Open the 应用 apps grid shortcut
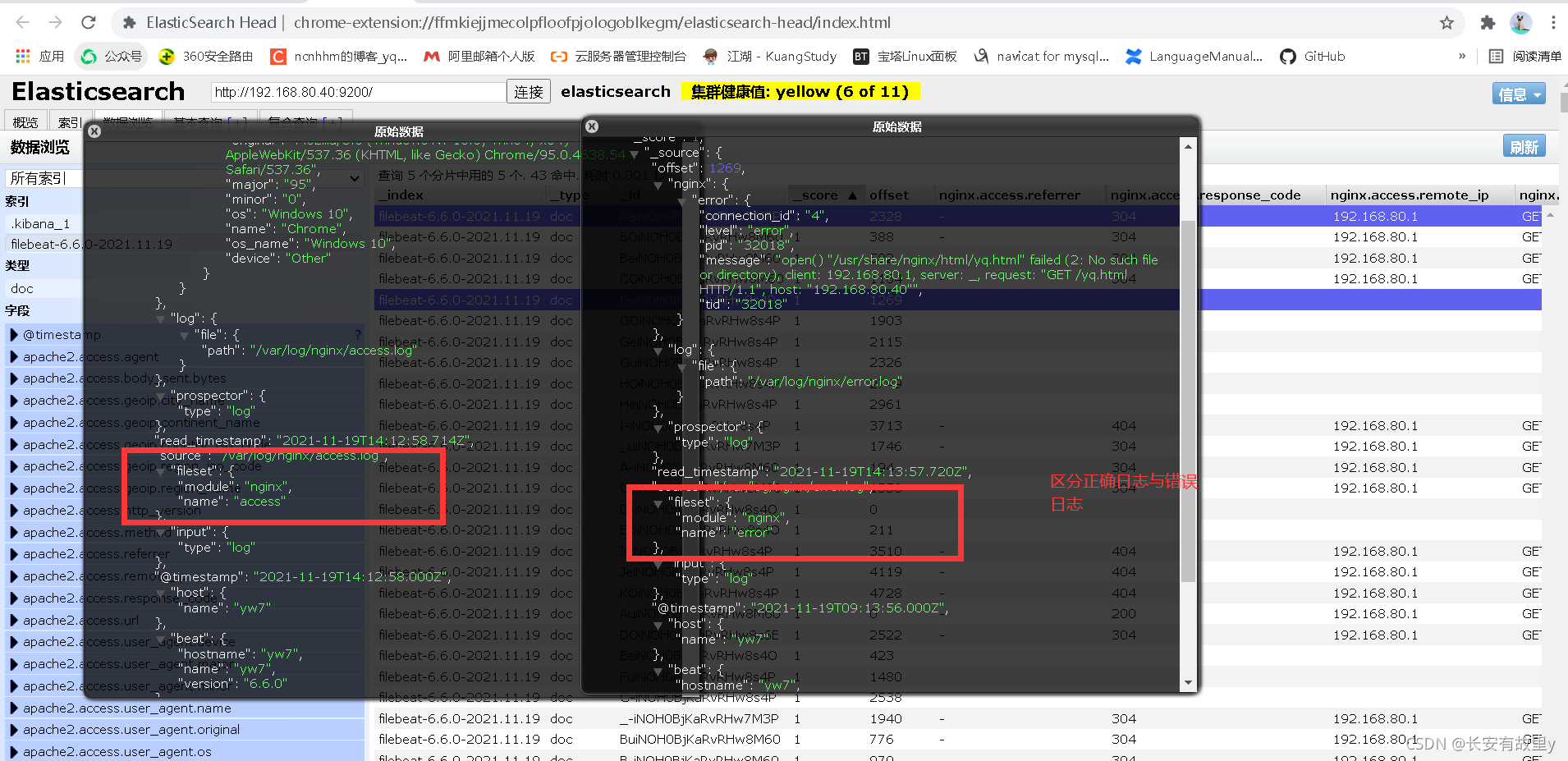 pyautogui.click(x=39, y=56)
